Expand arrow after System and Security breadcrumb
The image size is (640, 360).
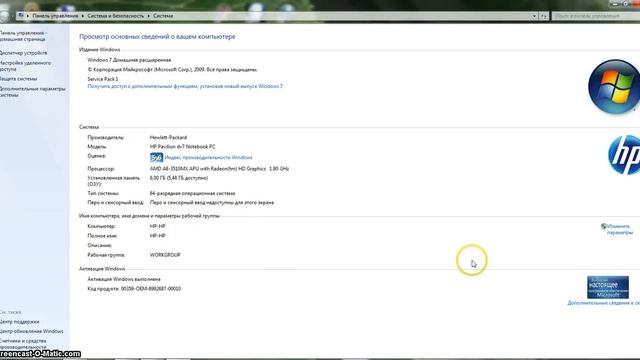pos(149,16)
